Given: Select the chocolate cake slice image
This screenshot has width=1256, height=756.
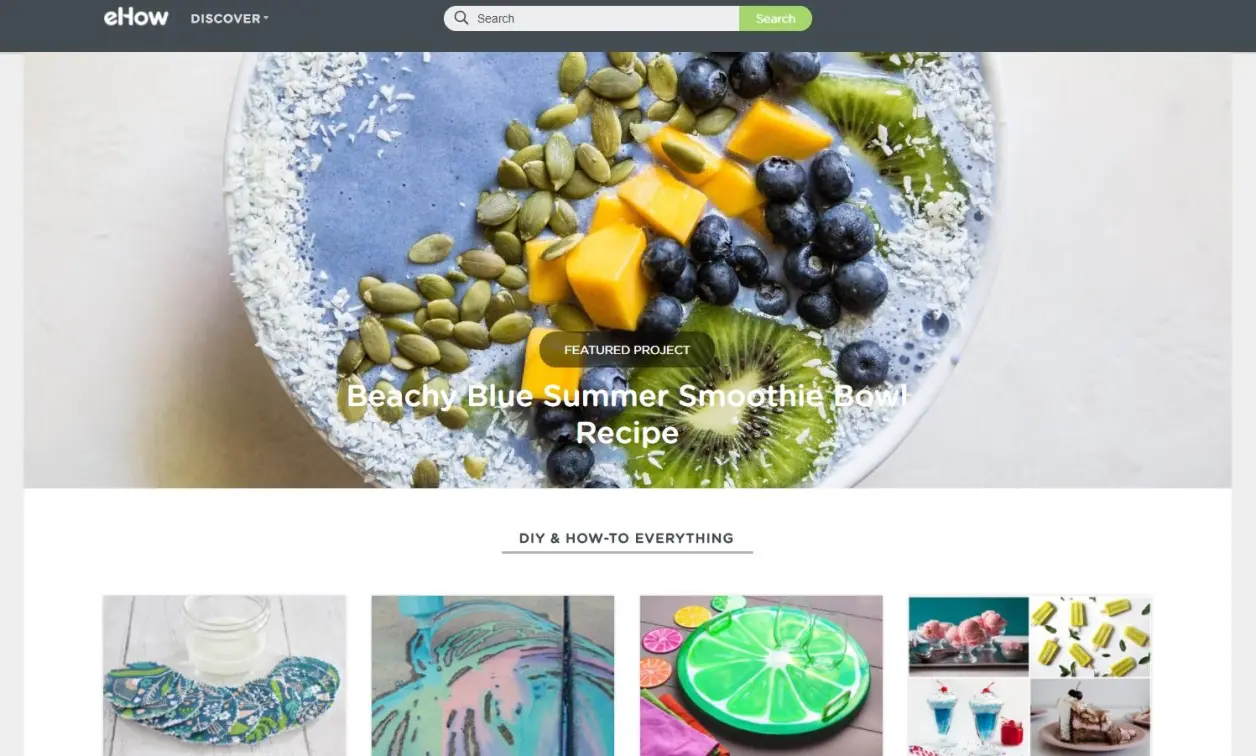Looking at the screenshot, I should tap(1091, 717).
